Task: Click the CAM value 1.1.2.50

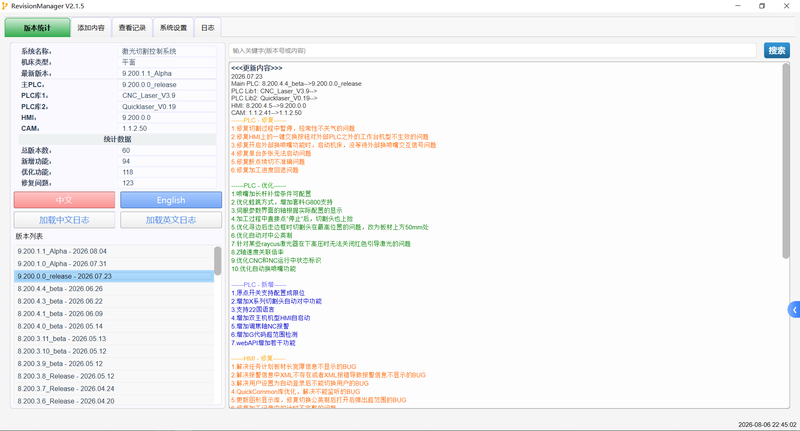Action: click(x=167, y=129)
